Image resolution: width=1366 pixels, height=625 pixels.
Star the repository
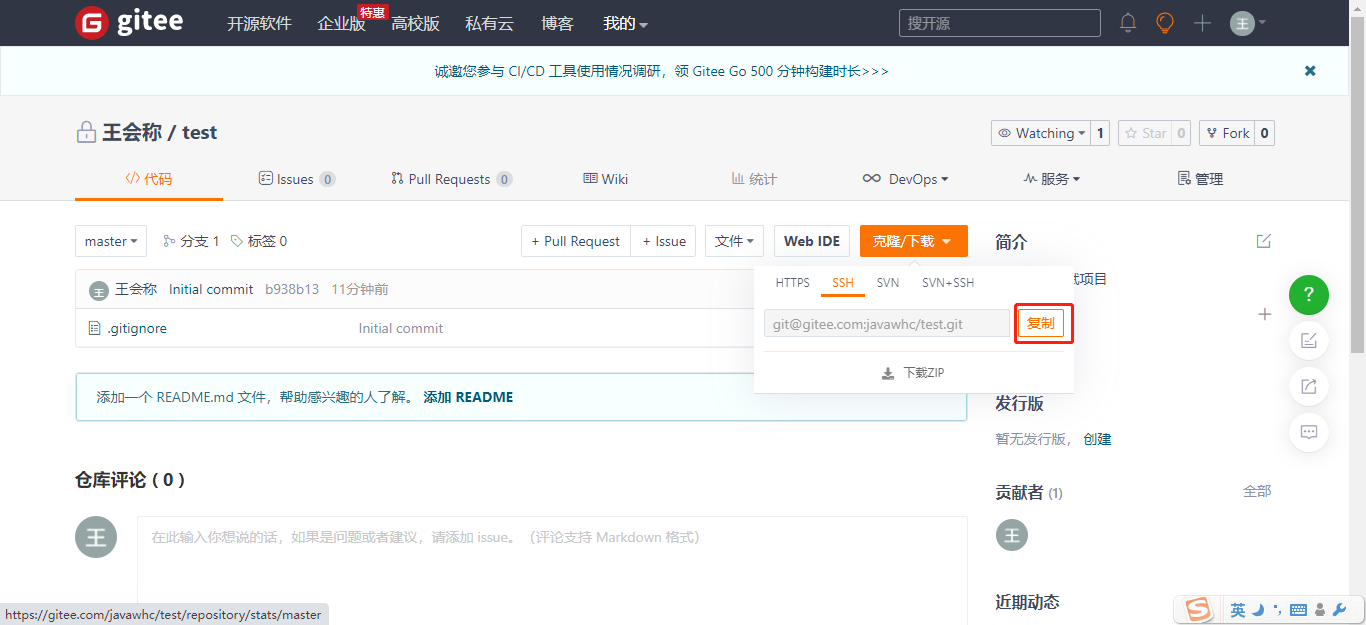click(1144, 133)
